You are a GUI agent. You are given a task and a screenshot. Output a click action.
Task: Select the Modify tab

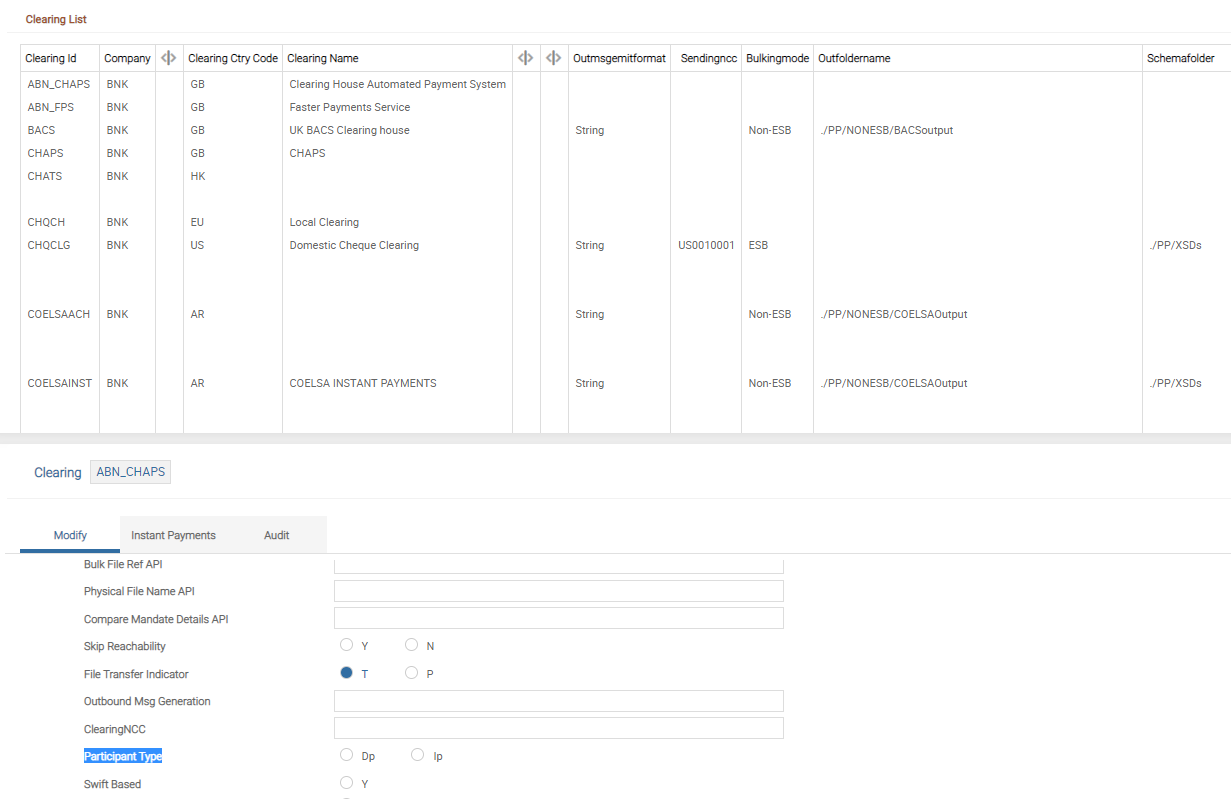click(x=70, y=535)
